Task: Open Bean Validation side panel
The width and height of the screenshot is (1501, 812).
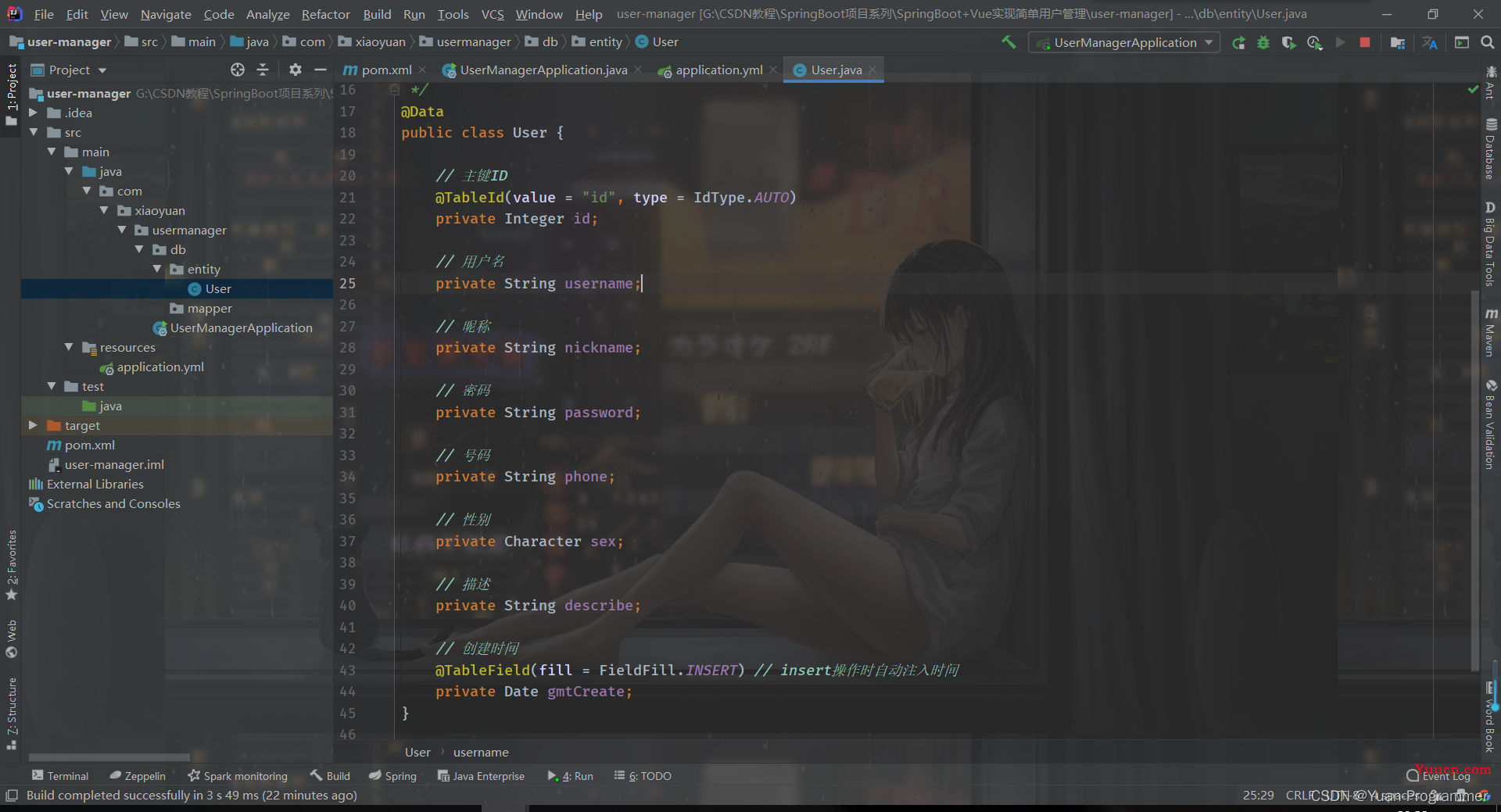Action: [x=1491, y=424]
